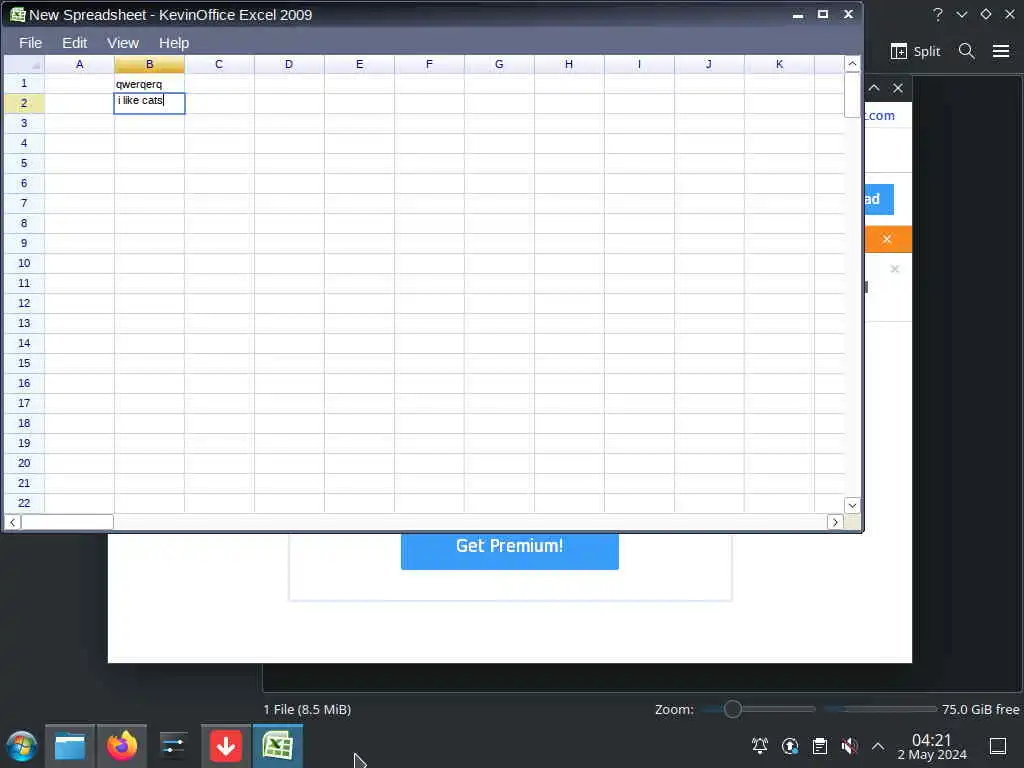The width and height of the screenshot is (1024, 768).
Task: Click the show desktop icon
Action: click(x=998, y=746)
